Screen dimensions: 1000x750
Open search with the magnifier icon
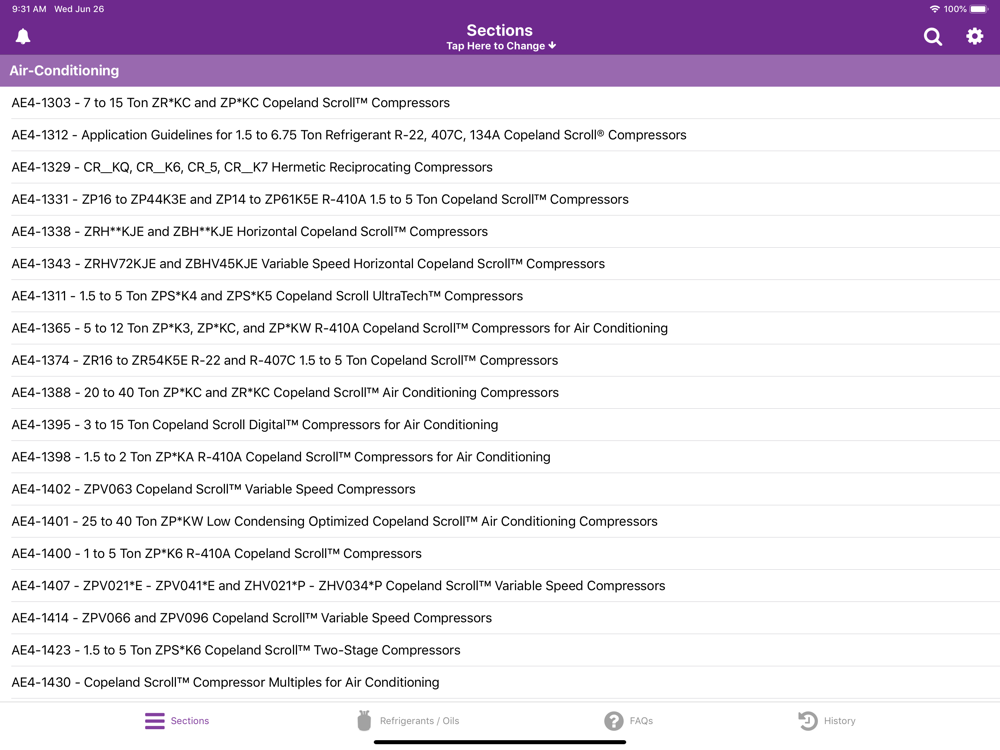pyautogui.click(x=932, y=36)
